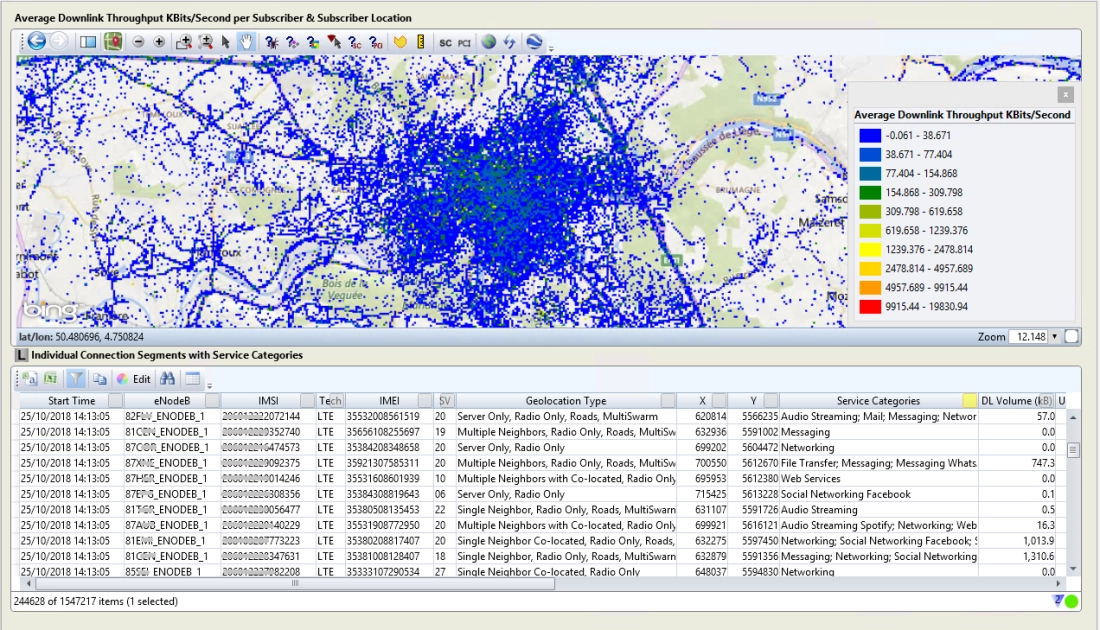Screen dimensions: 1100x630
Task: Sort by the Geolocation Type column header
Action: [565, 401]
